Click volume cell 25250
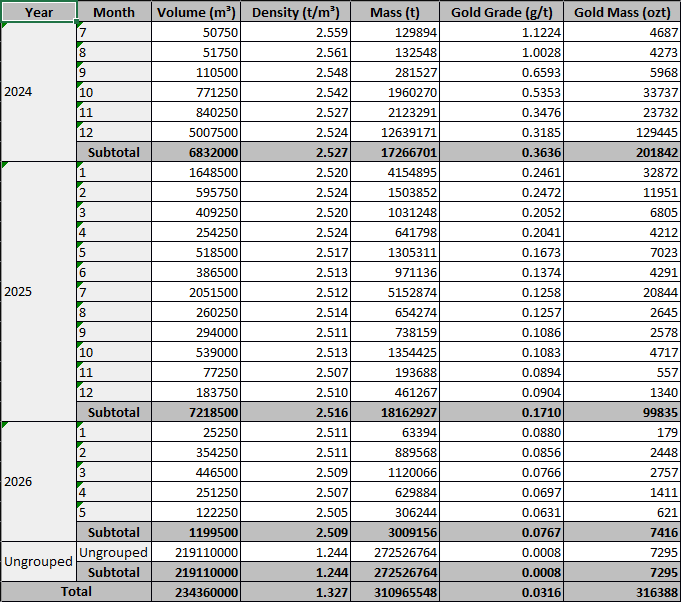The image size is (681, 602). click(196, 432)
